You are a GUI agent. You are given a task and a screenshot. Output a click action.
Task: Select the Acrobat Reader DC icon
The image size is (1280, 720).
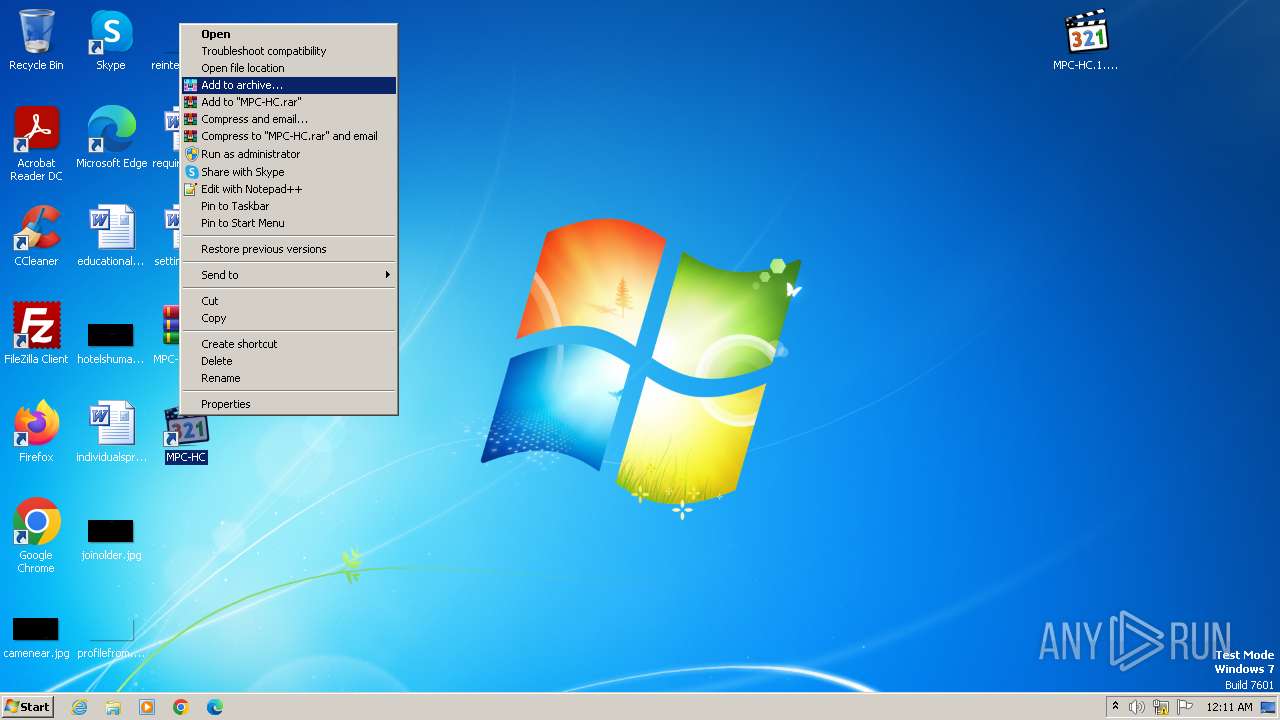coord(36,144)
